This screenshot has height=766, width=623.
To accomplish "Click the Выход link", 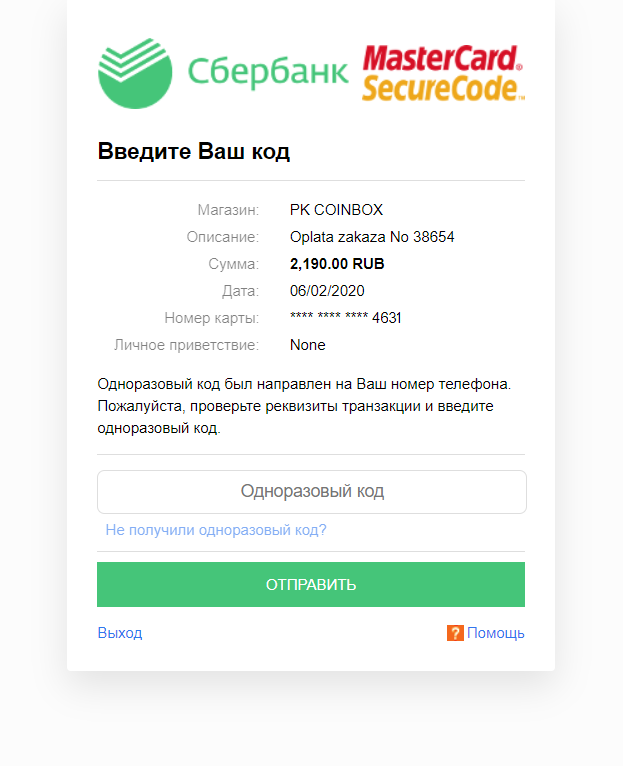I will tap(120, 633).
